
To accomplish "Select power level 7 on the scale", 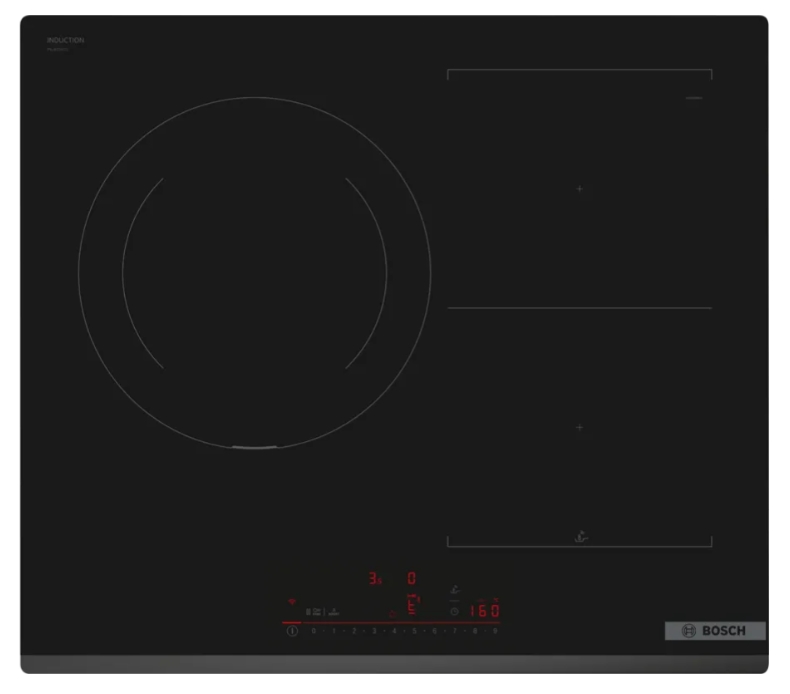I will pos(454,631).
